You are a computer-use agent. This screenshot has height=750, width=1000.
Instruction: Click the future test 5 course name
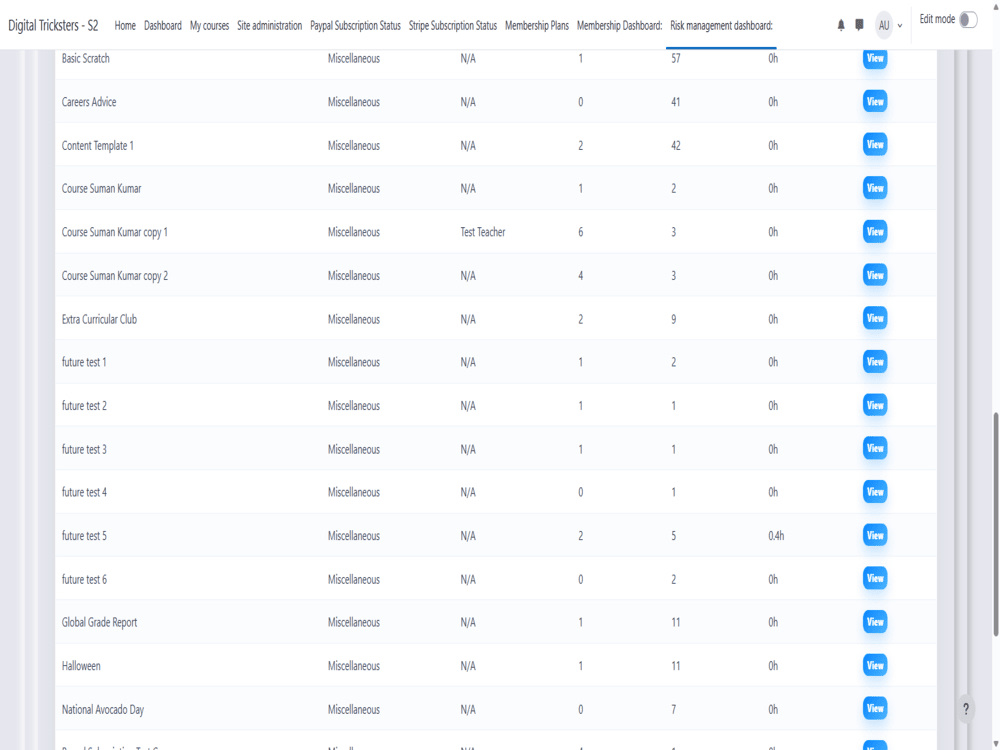tap(84, 536)
